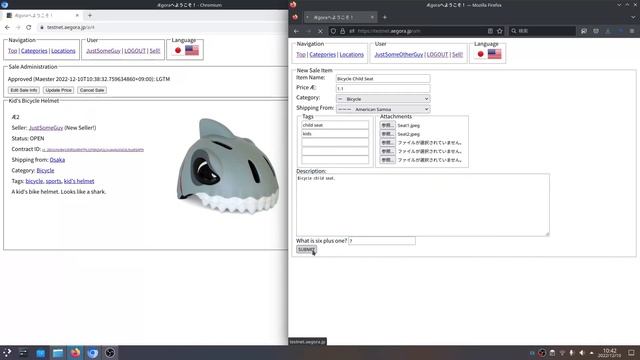The height and width of the screenshot is (360, 640).
Task: Close the Chromium Ægora tab
Action: coord(77,16)
